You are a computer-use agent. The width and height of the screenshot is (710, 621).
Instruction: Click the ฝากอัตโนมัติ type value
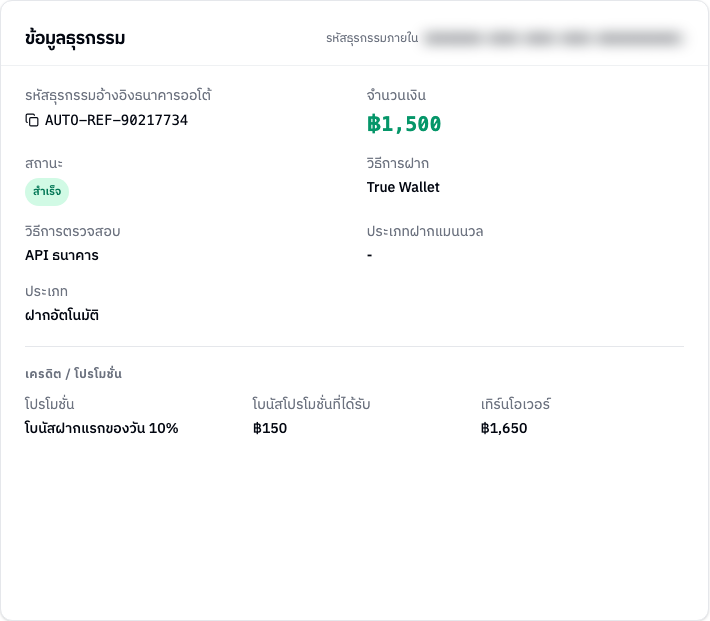[x=62, y=315]
